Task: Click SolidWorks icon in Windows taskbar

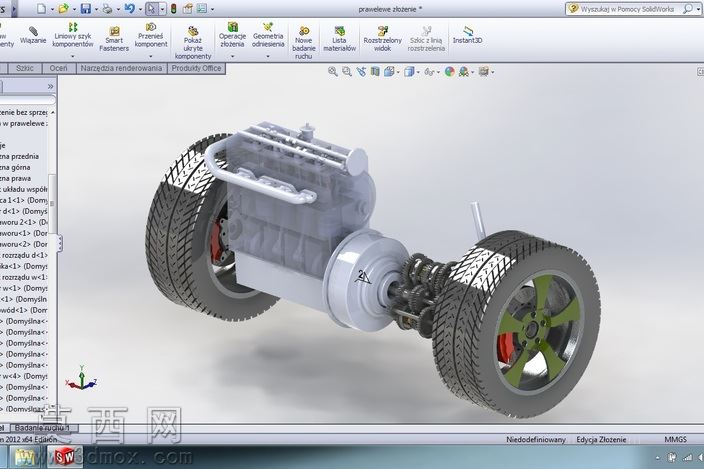Action: [65, 457]
